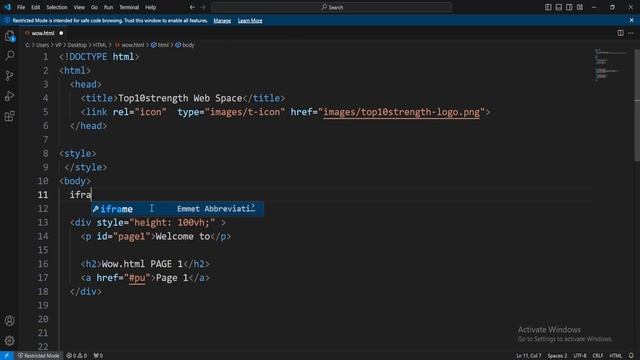Change line ending via CRLF
This screenshot has width=640, height=360.
pos(598,356)
